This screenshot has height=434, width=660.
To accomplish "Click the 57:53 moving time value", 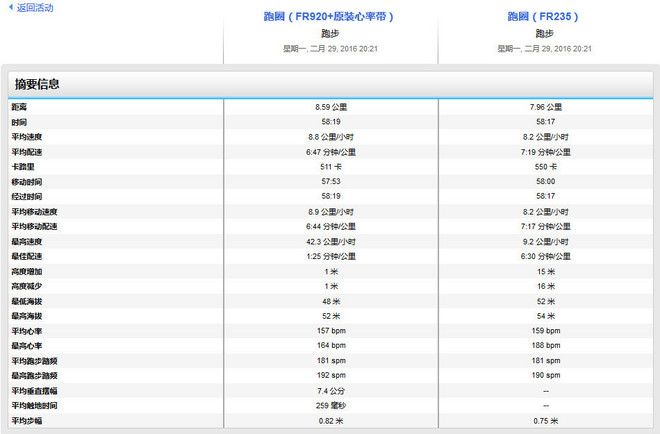I will pyautogui.click(x=331, y=181).
